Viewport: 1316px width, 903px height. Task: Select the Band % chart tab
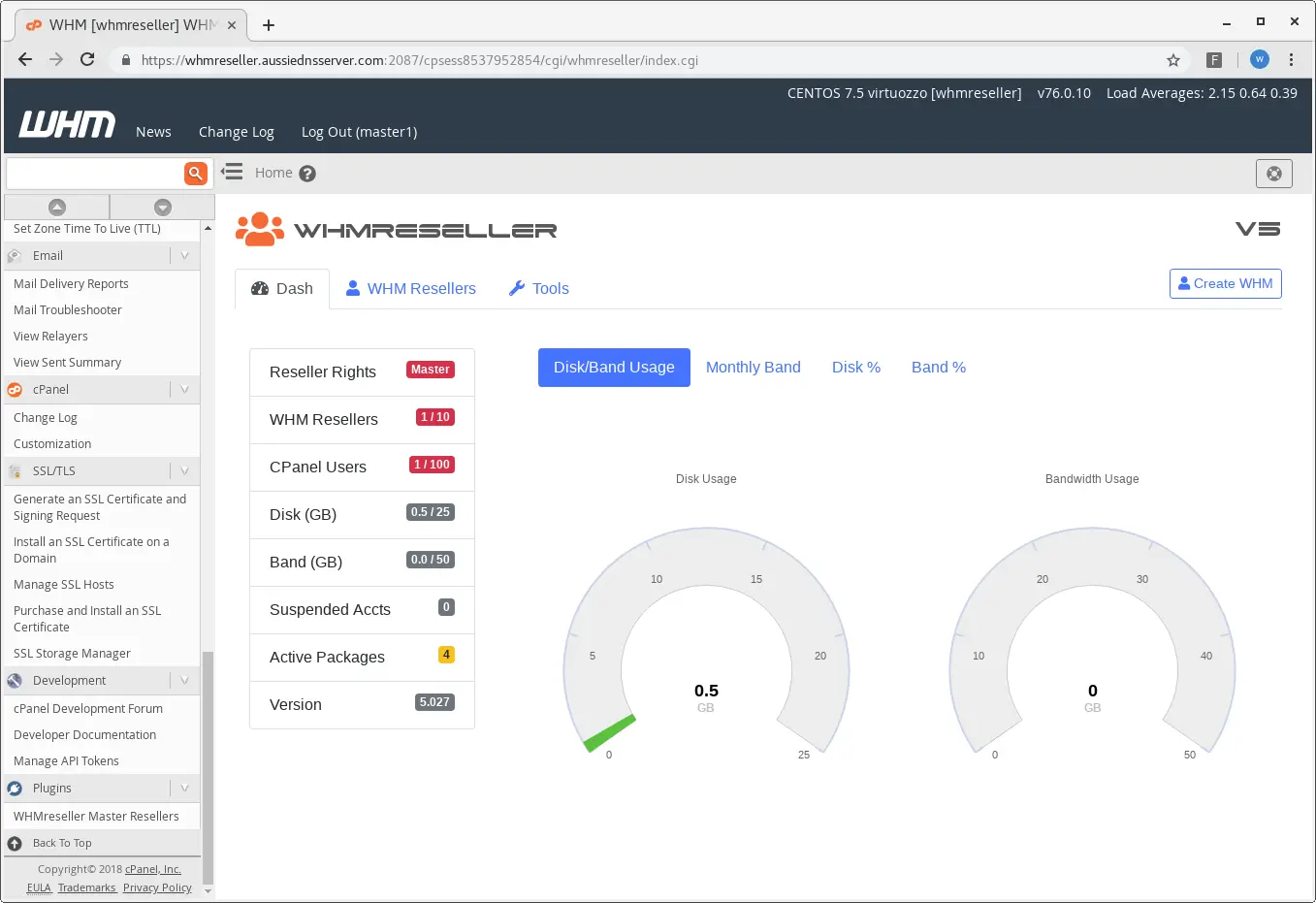click(939, 368)
